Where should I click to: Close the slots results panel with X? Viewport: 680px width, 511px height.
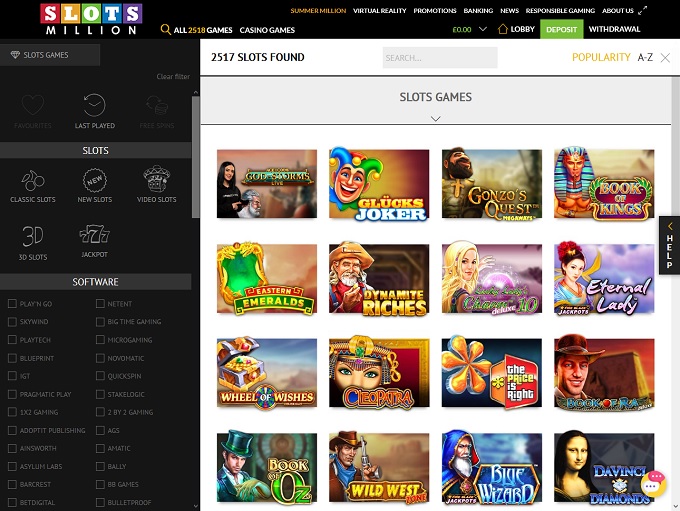coord(666,58)
